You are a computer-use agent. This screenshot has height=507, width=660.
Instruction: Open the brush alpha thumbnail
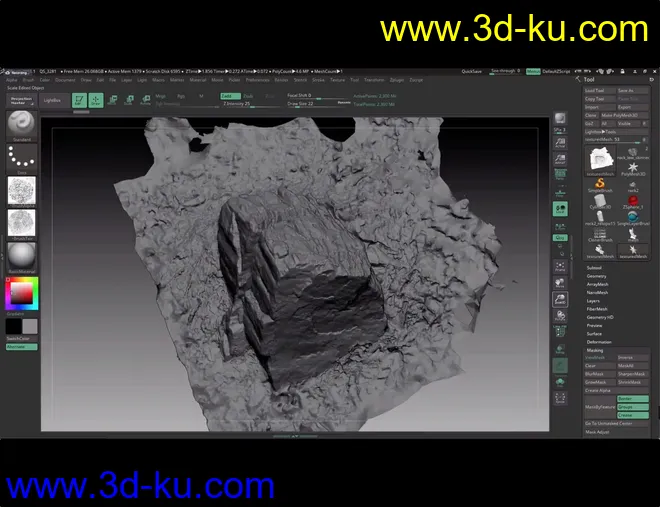tap(21, 191)
